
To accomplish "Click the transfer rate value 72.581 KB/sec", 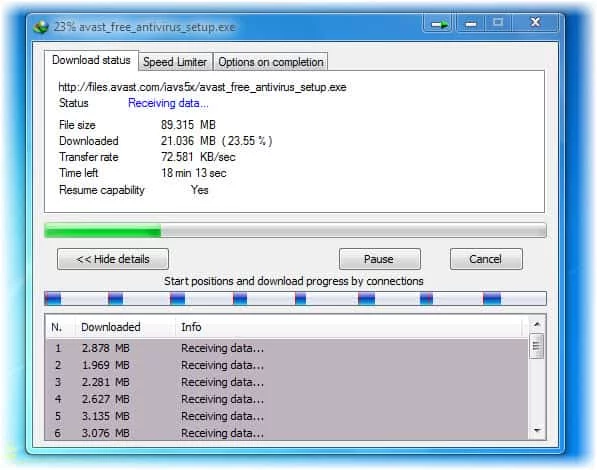I will 198,157.
